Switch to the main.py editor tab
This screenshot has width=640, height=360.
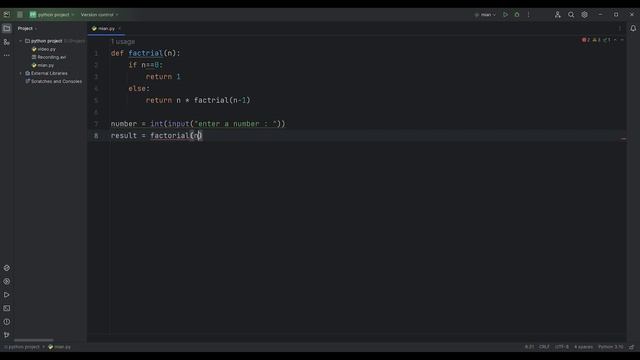[x=106, y=29]
